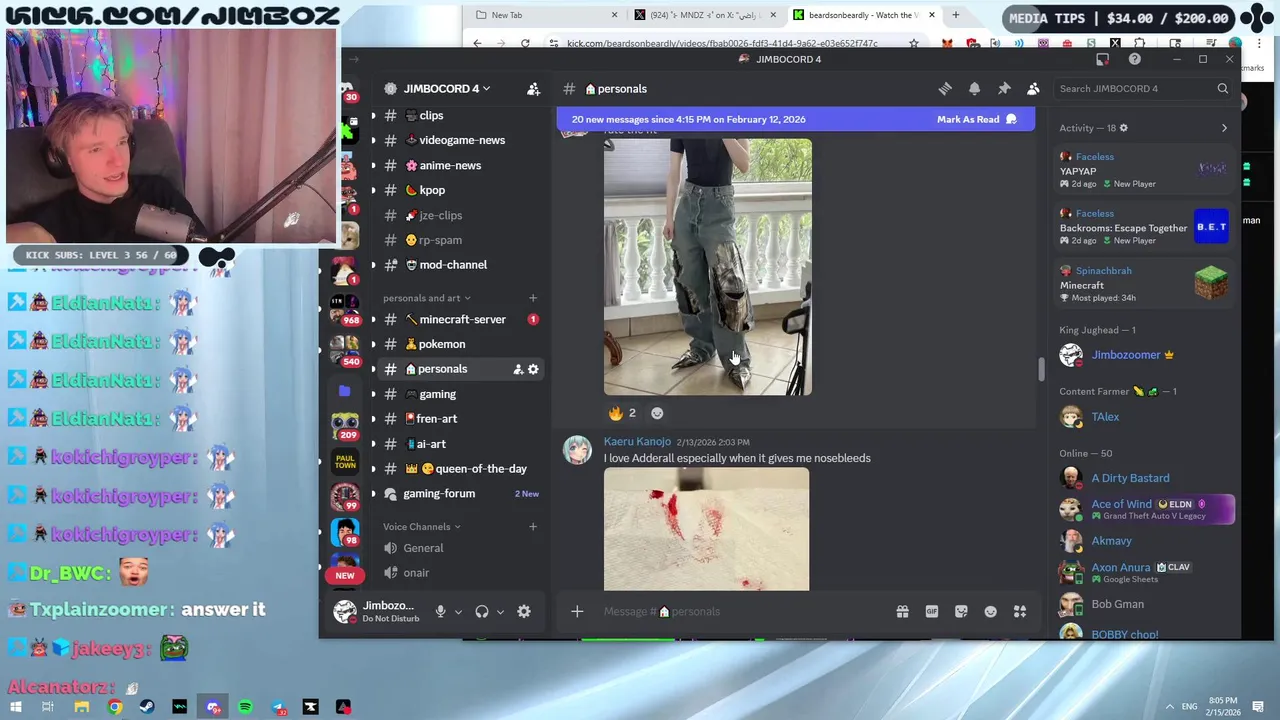Expand arrow beside gaming-forum
Viewport: 1280px width, 720px height.
(x=373, y=494)
